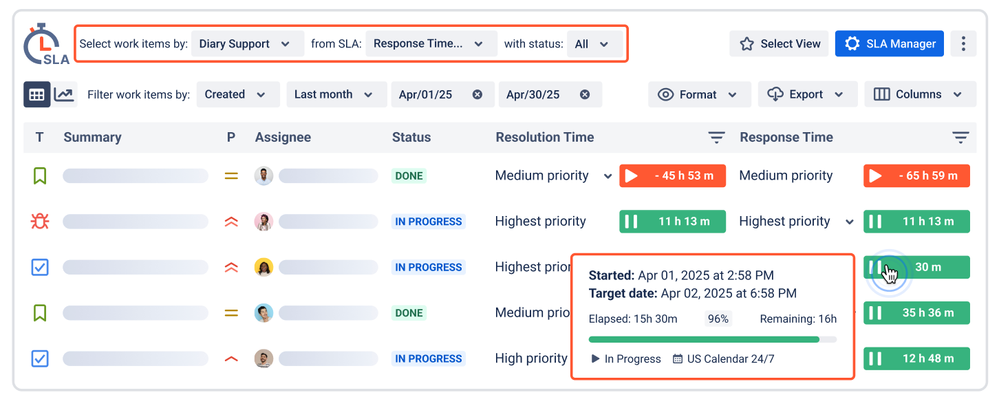This screenshot has width=999, height=406.
Task: Click the red -45 h 53 m timer
Action: pyautogui.click(x=672, y=176)
